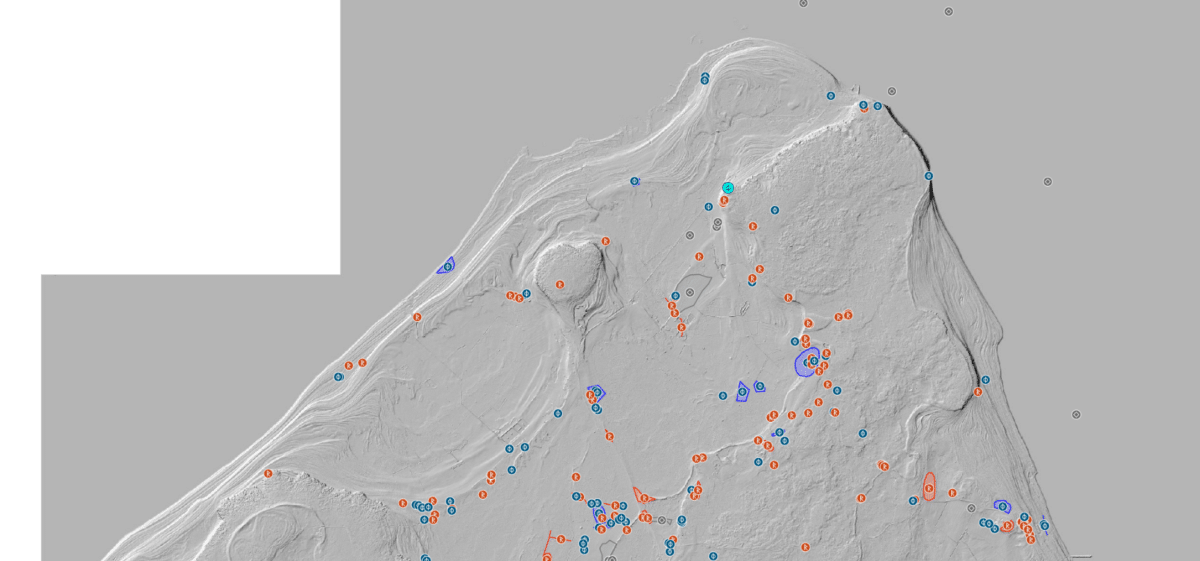Select orange marker inside the circular mound

[x=560, y=285]
